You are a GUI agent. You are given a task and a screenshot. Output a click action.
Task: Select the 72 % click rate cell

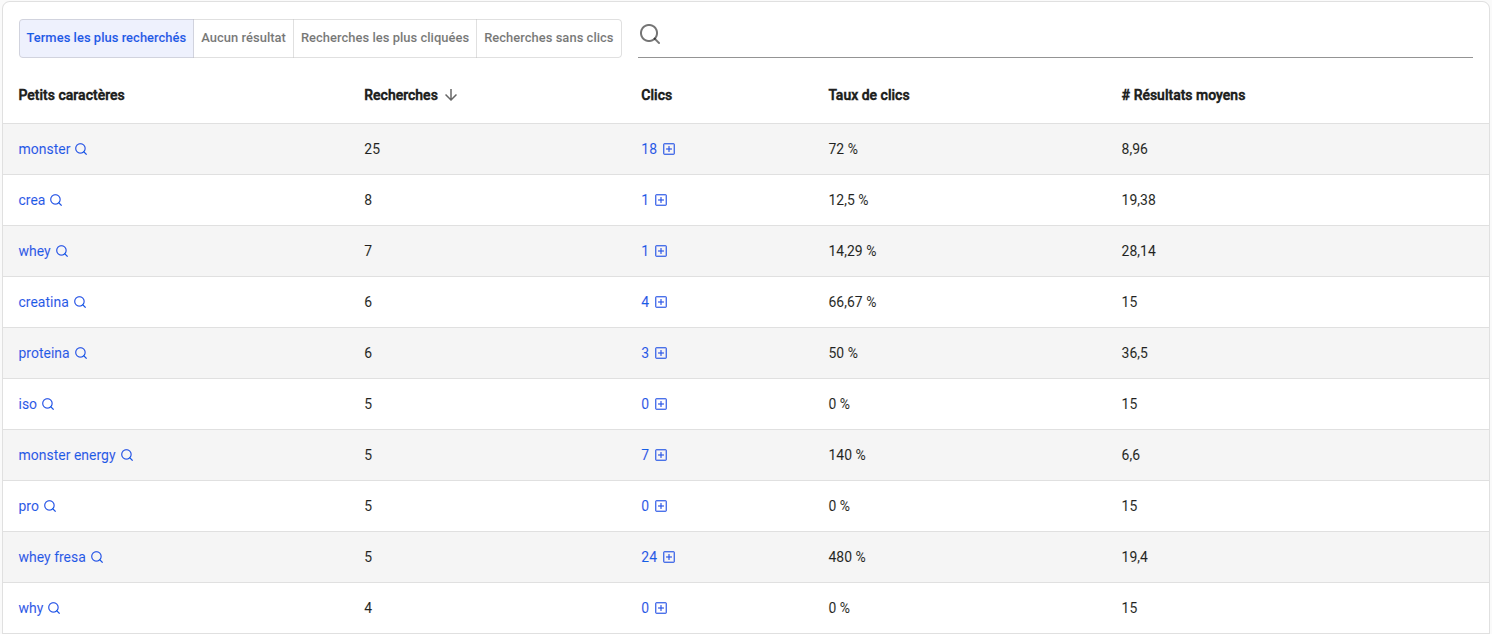(843, 149)
